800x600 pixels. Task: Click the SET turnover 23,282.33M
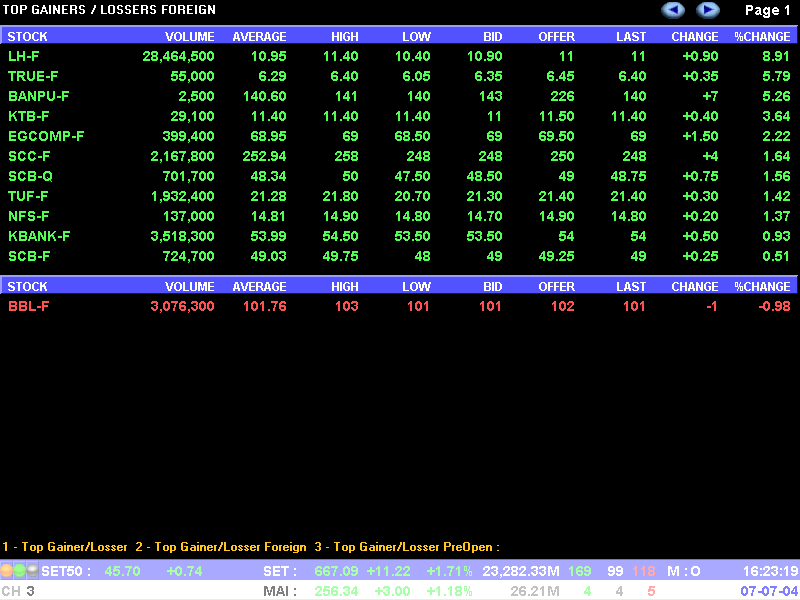[521, 571]
